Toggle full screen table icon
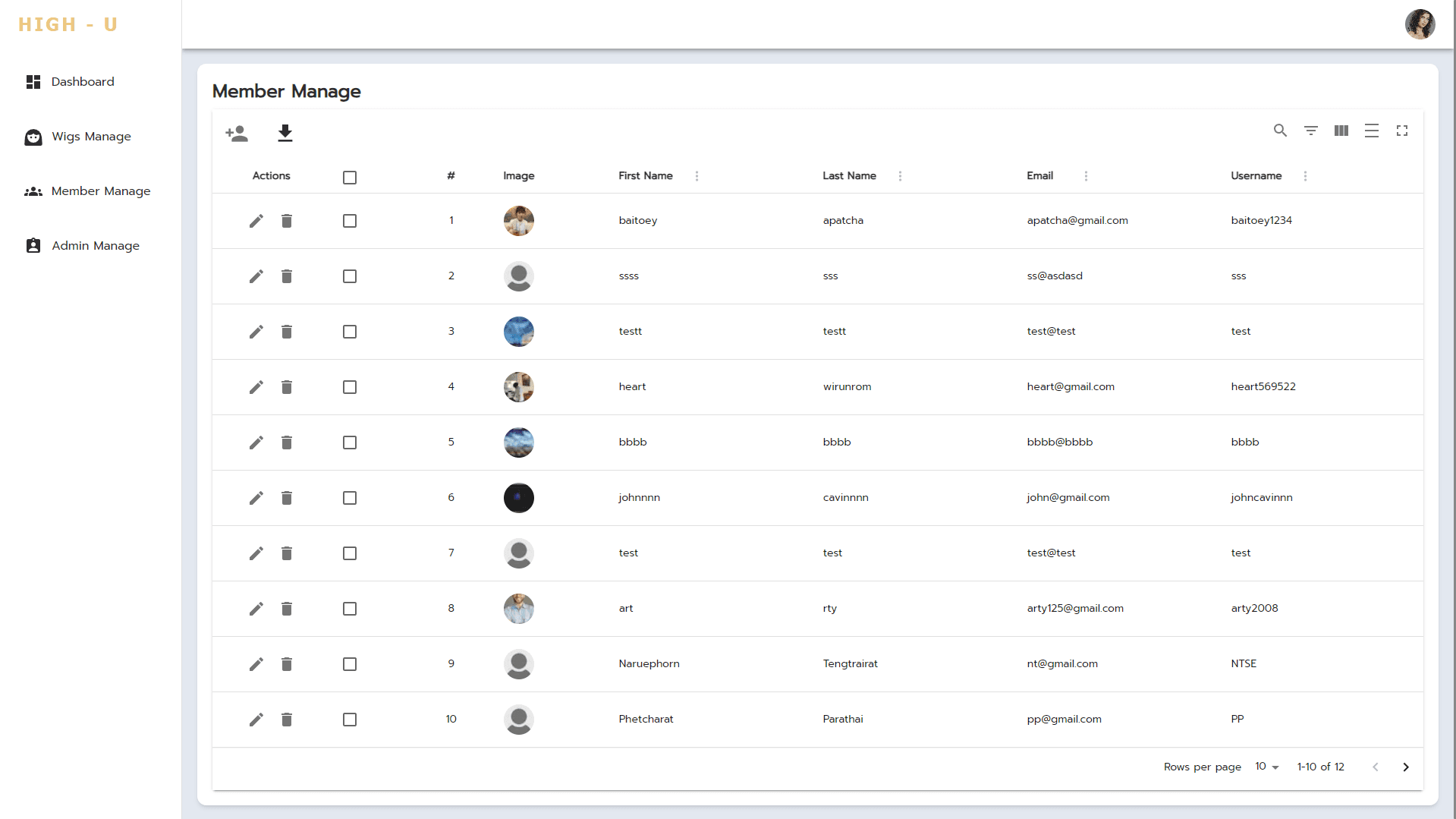The width and height of the screenshot is (1456, 819). pos(1401,131)
